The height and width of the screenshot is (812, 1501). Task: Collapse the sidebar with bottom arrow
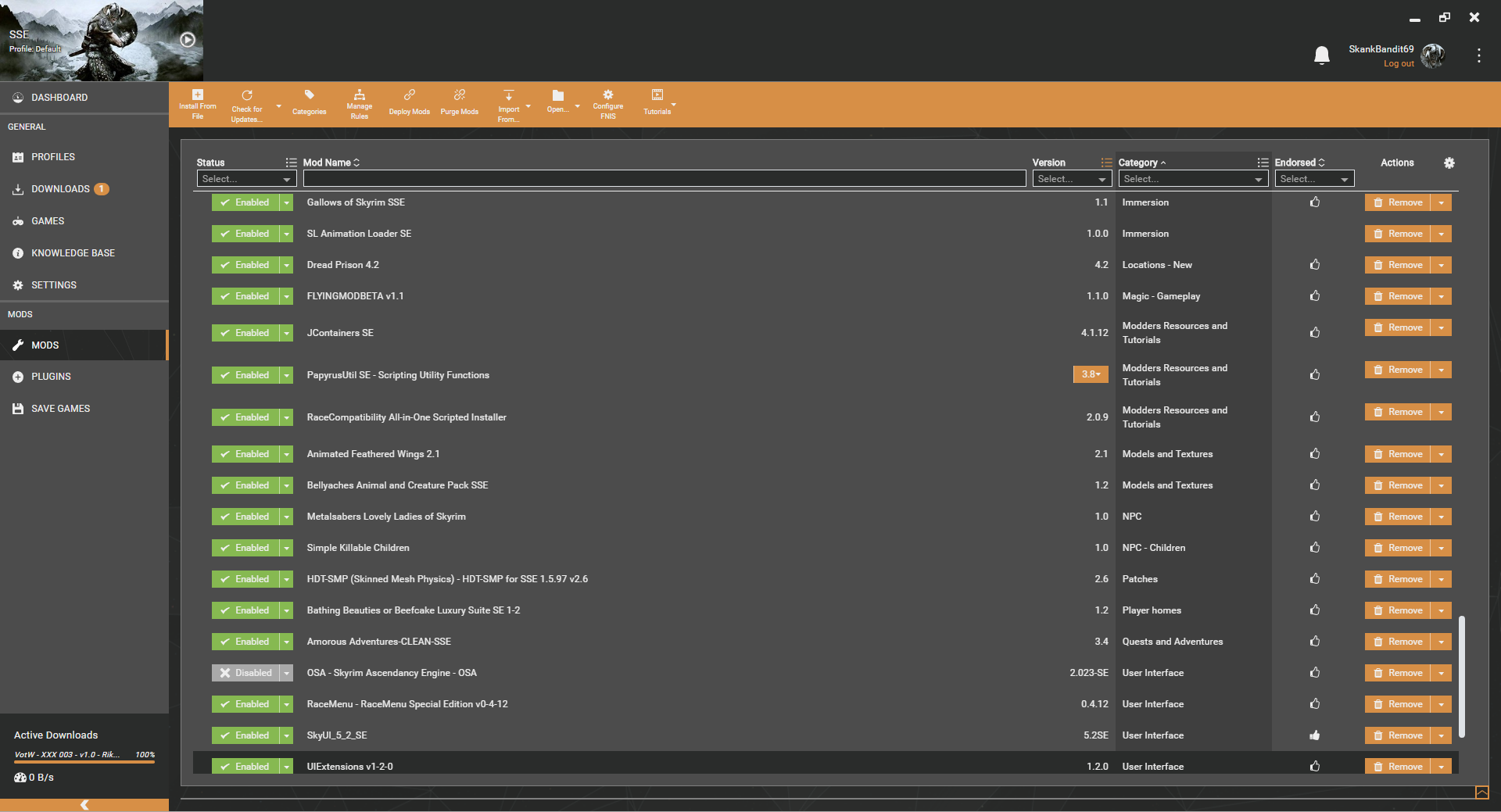click(84, 805)
